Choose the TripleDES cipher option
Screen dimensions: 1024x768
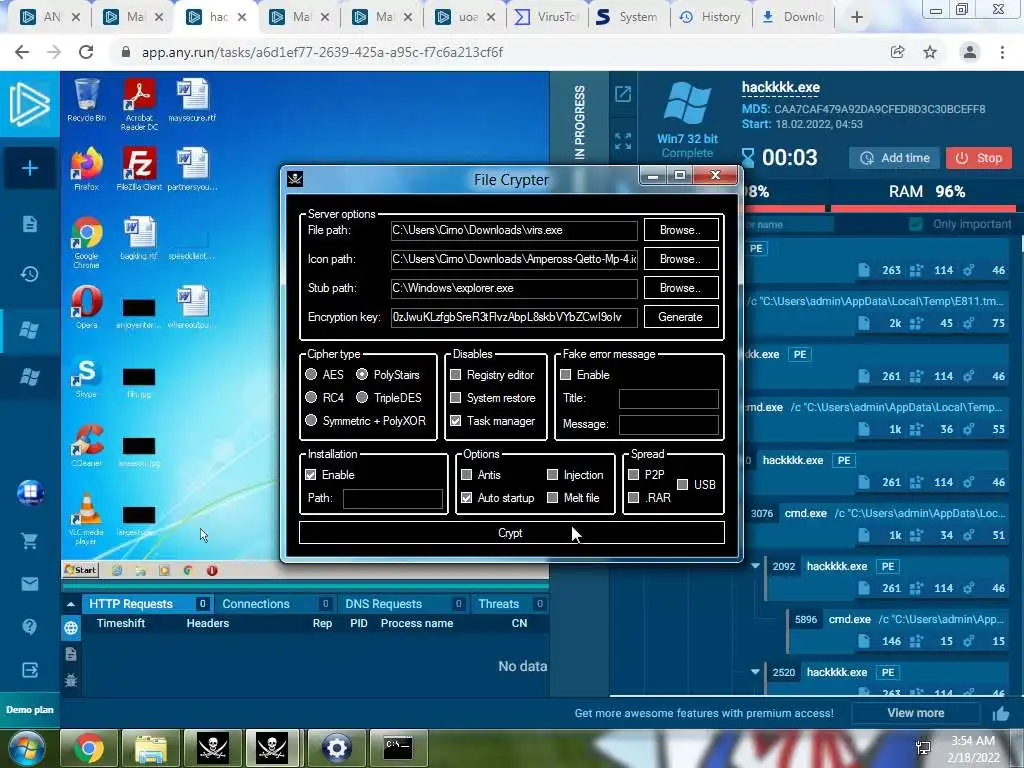tap(362, 397)
